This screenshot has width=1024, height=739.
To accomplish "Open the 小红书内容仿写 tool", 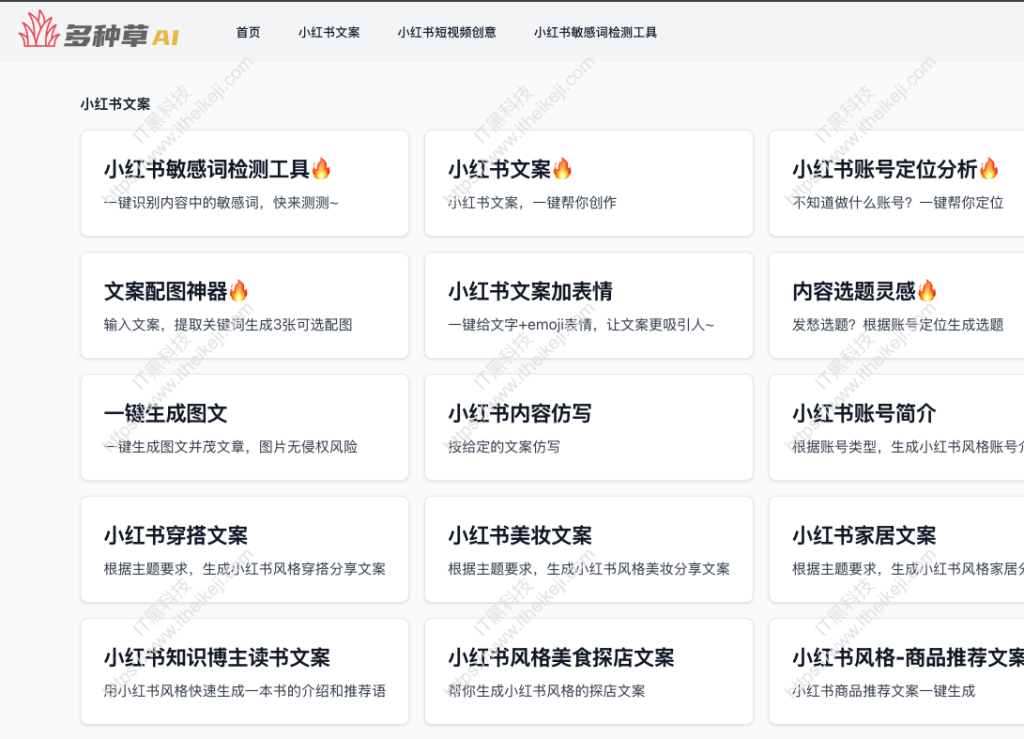I will pyautogui.click(x=588, y=427).
